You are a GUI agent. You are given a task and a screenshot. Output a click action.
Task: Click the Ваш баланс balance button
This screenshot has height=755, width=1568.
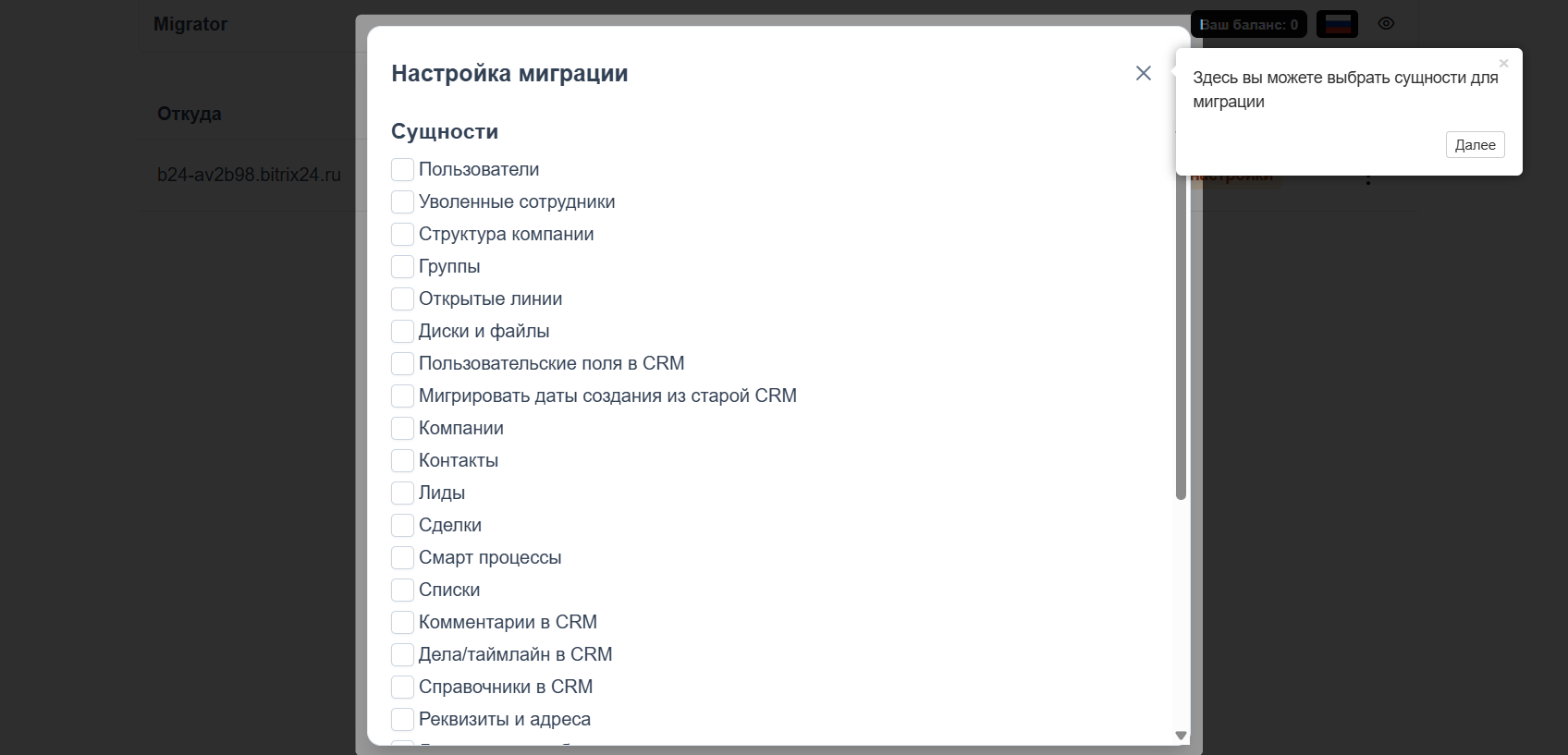1248,24
